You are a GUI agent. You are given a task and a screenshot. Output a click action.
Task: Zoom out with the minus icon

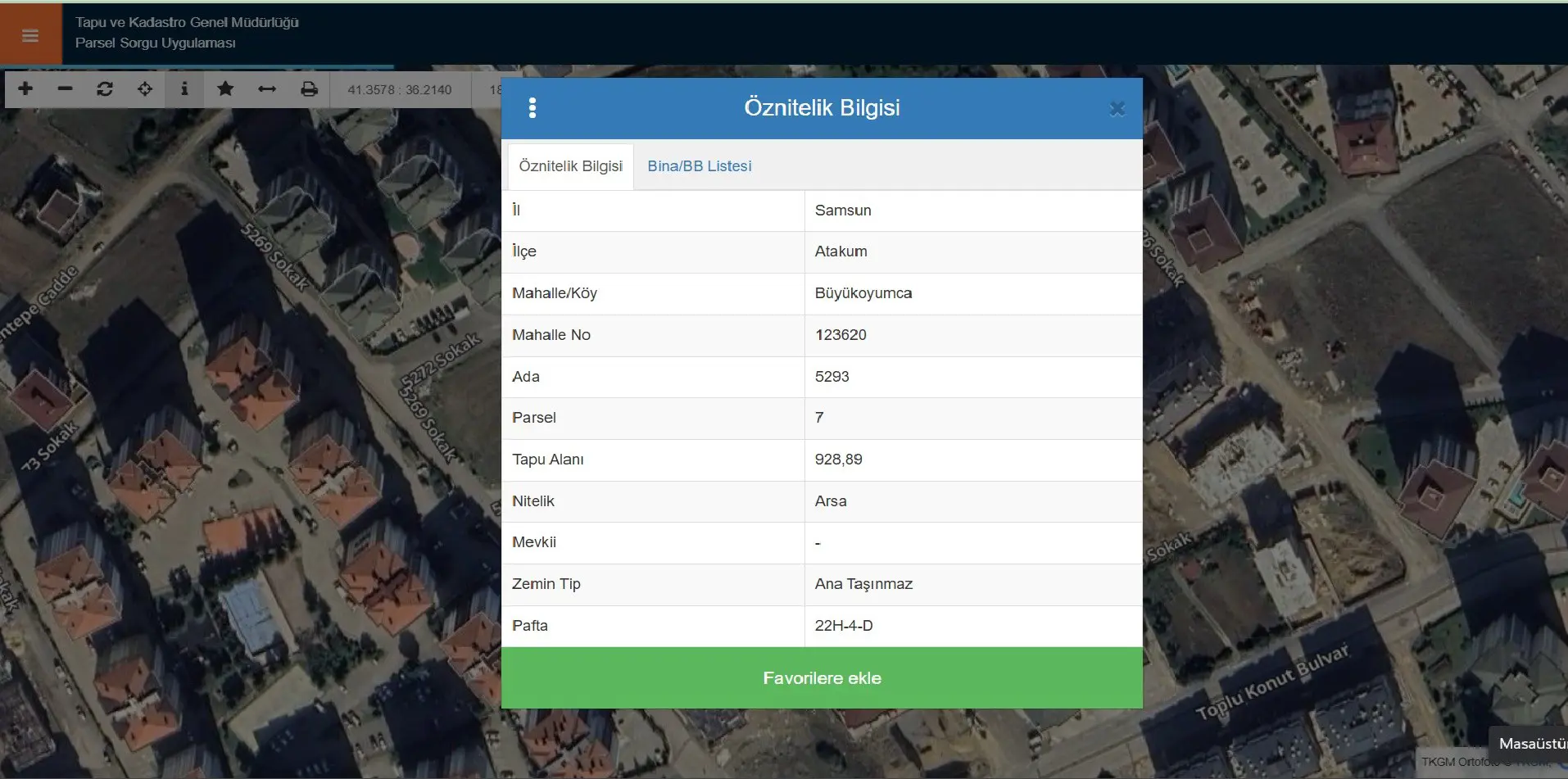pos(66,88)
